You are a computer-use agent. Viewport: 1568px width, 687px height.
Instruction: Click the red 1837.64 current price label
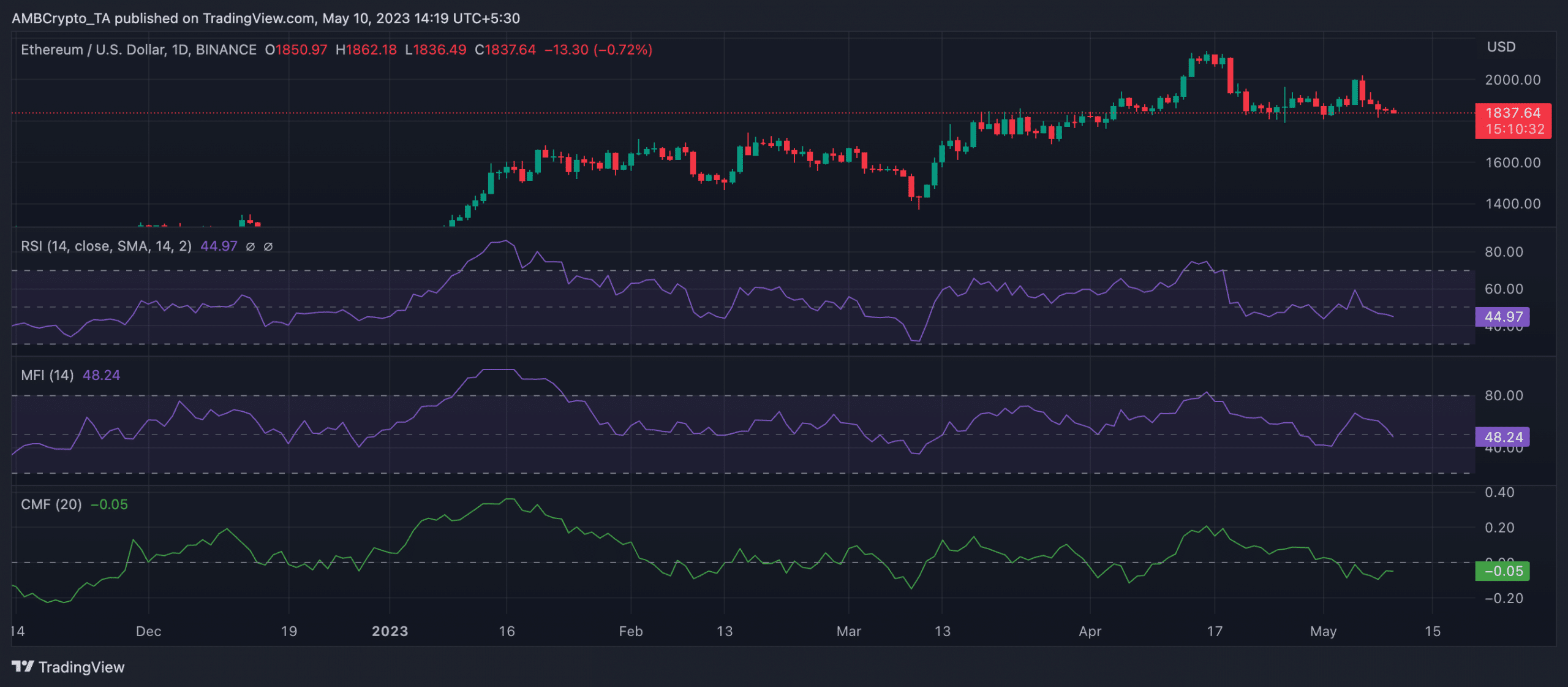tap(1513, 113)
